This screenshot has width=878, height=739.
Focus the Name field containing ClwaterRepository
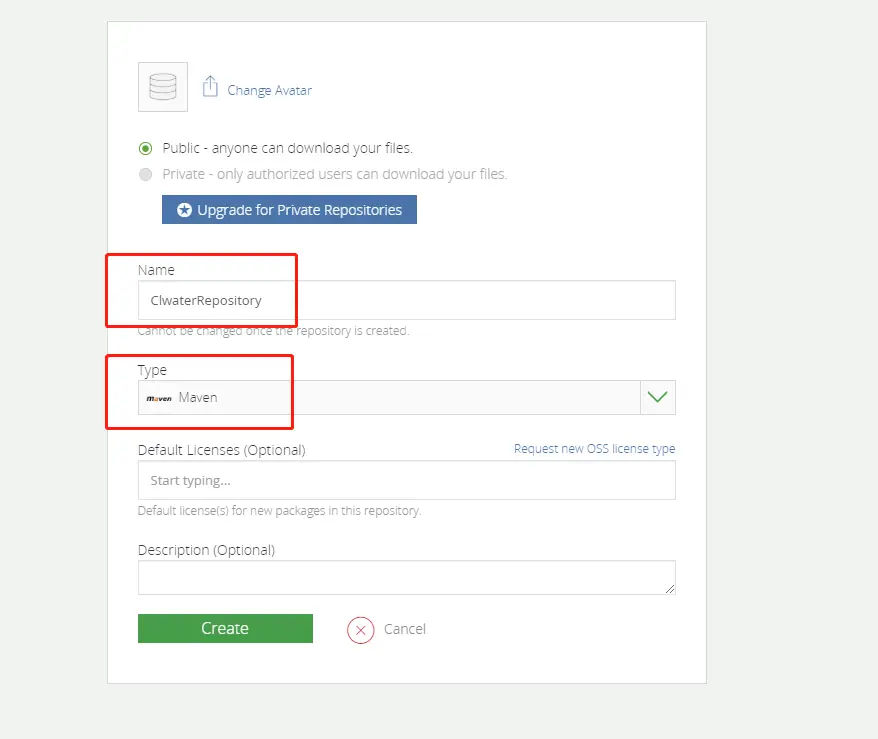pos(406,300)
